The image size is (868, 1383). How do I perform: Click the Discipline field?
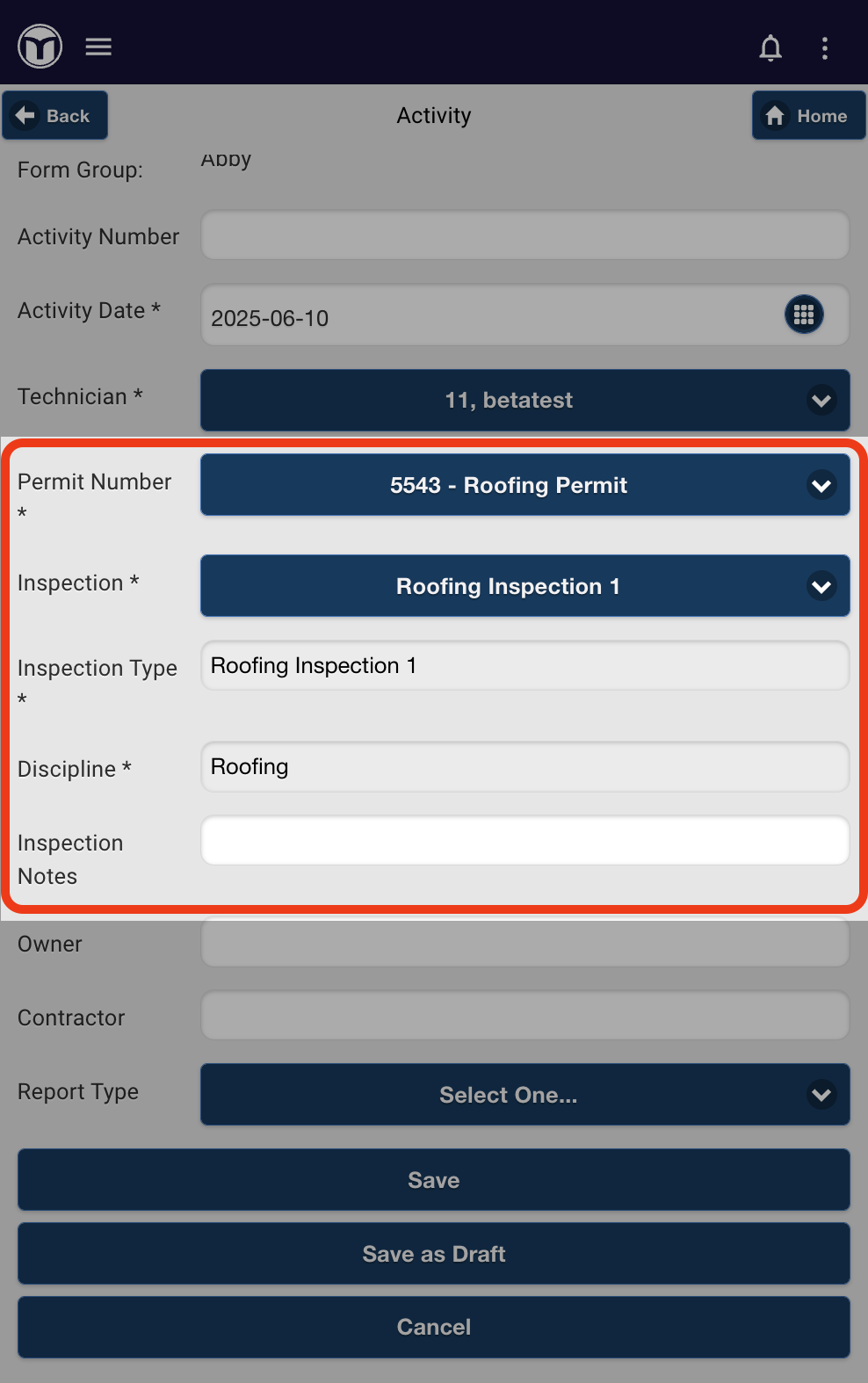(x=525, y=766)
